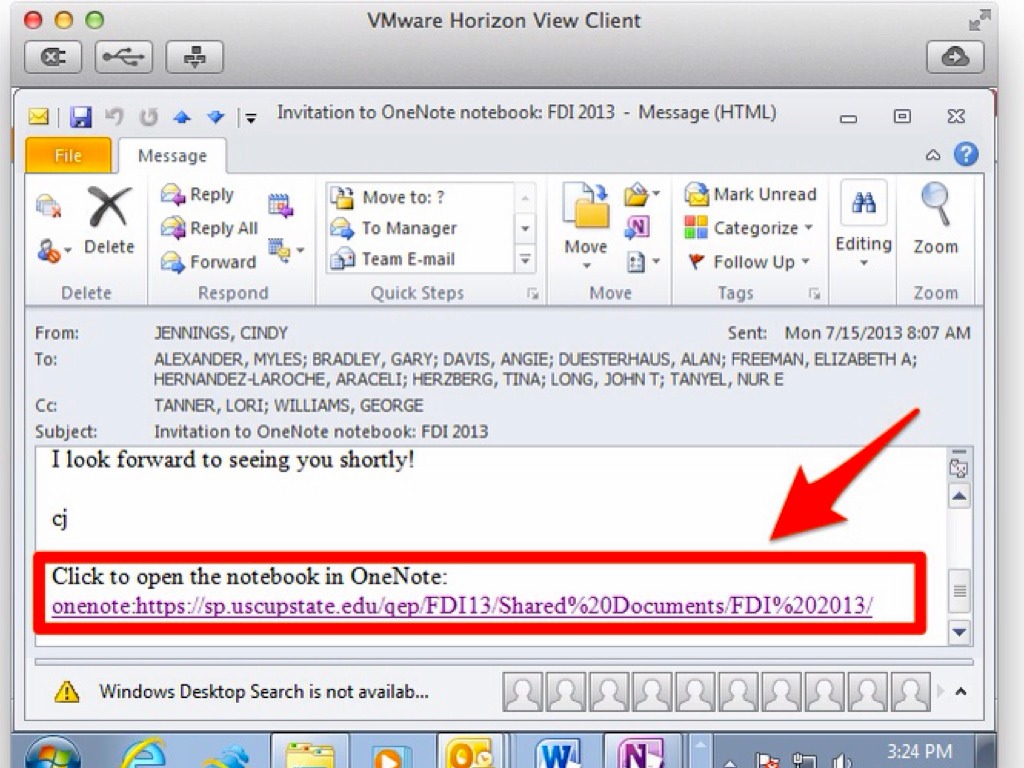Image resolution: width=1024 pixels, height=768 pixels.
Task: Click the Team E-mail quick step
Action: click(x=407, y=259)
